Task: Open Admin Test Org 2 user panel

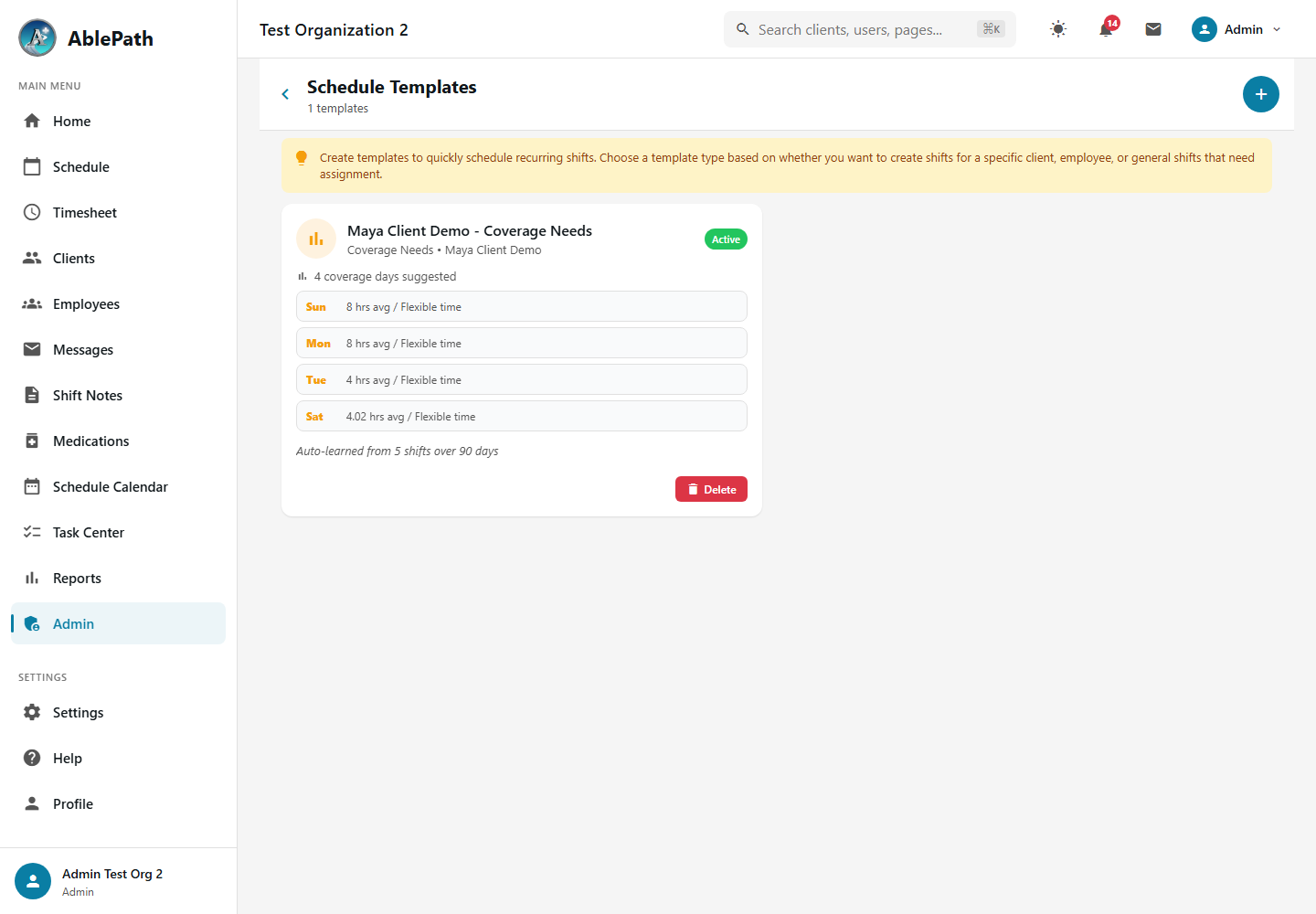Action: [118, 881]
